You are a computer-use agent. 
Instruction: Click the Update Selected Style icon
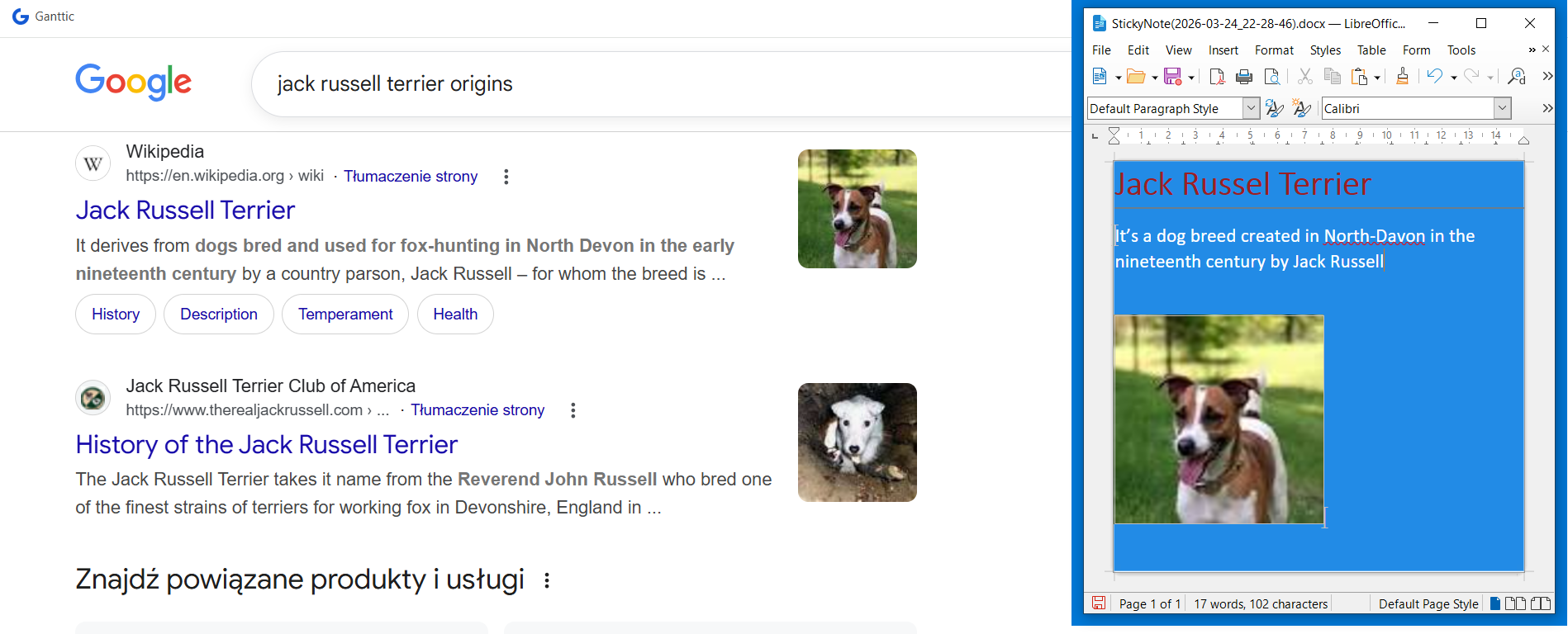(1274, 108)
